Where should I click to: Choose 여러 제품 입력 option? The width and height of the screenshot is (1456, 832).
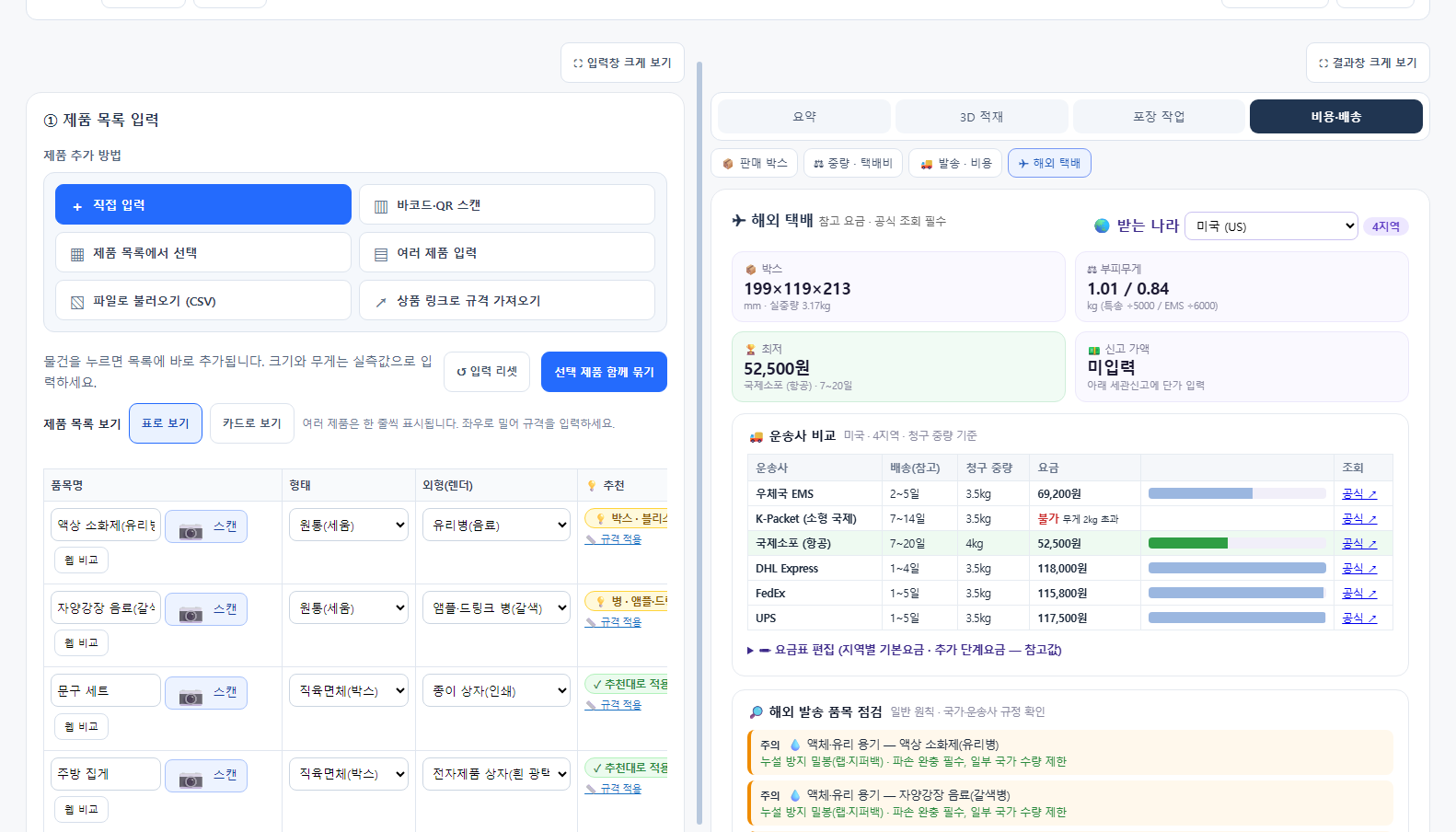coord(506,252)
